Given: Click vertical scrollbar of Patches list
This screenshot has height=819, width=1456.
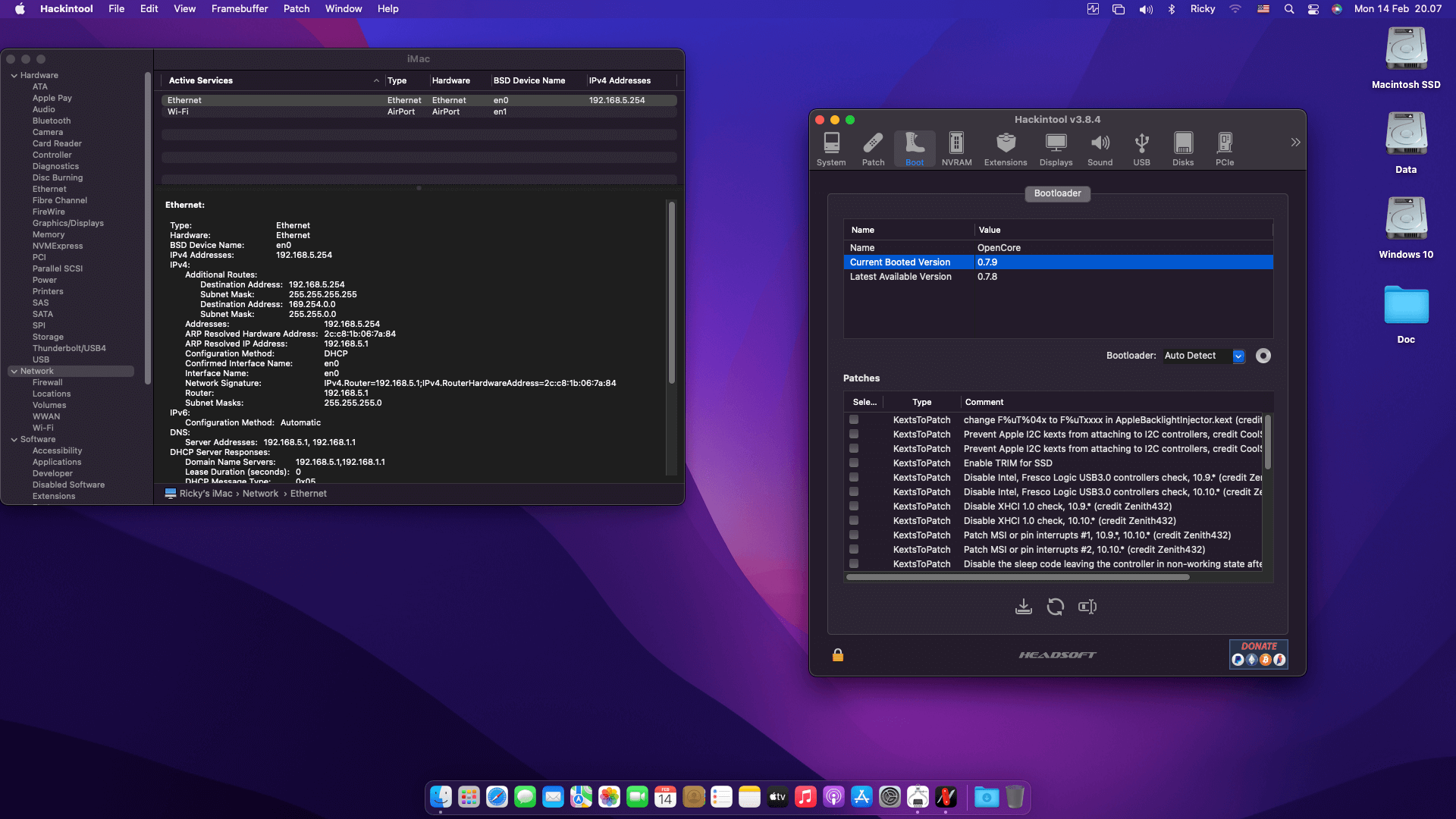Looking at the screenshot, I should coord(1267,442).
